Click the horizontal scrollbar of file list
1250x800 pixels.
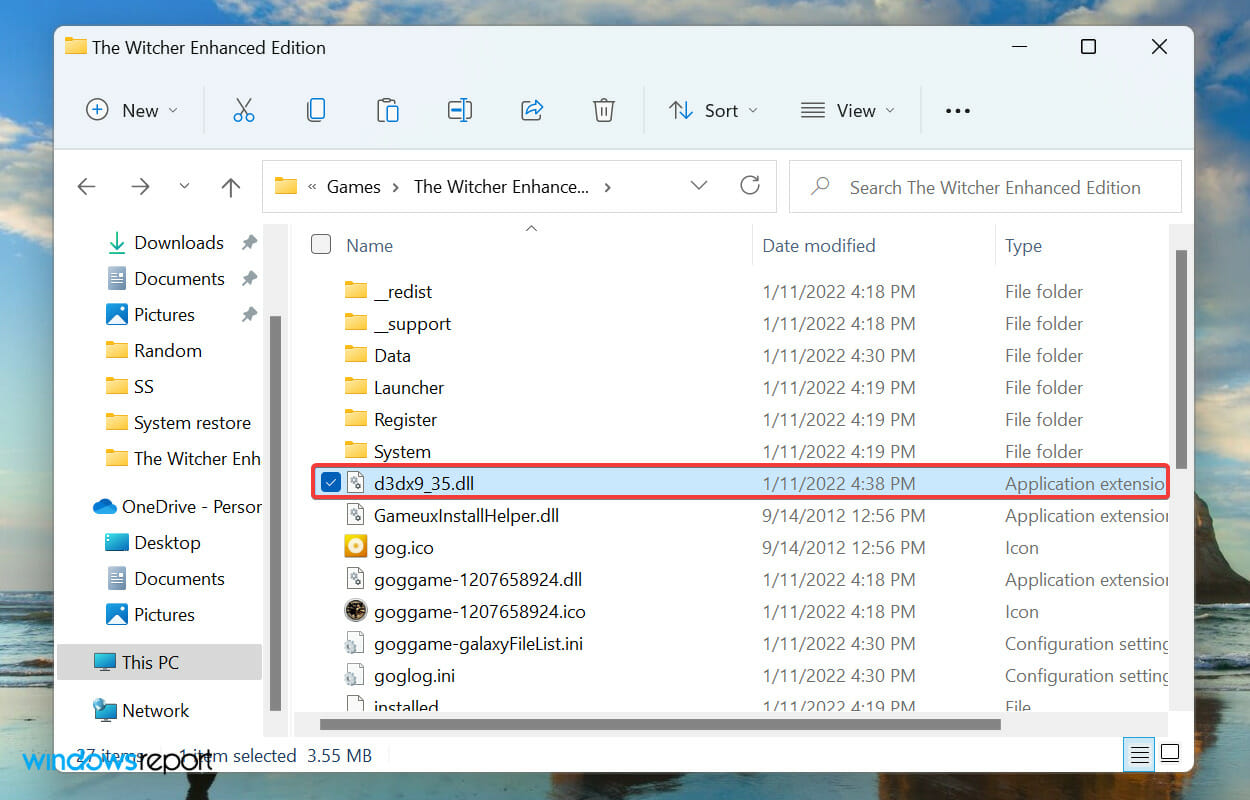660,724
